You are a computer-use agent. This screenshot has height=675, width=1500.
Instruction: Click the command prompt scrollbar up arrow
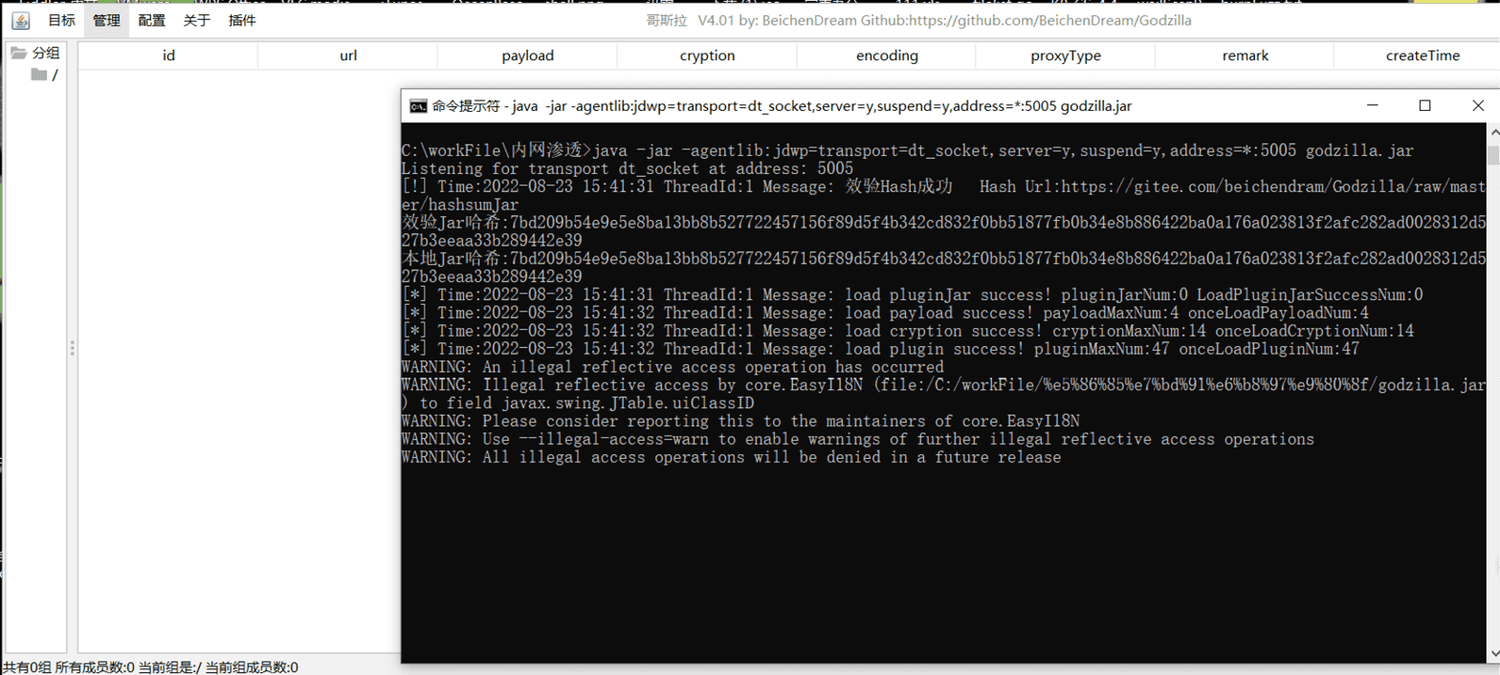click(x=1493, y=130)
